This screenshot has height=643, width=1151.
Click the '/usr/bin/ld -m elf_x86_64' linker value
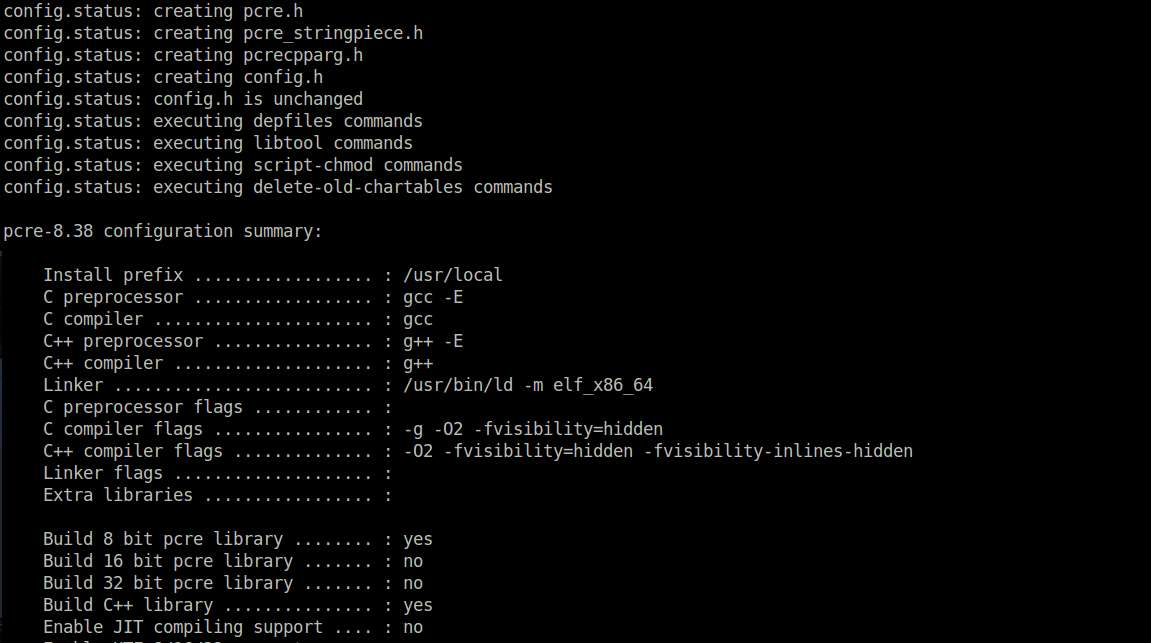528,385
